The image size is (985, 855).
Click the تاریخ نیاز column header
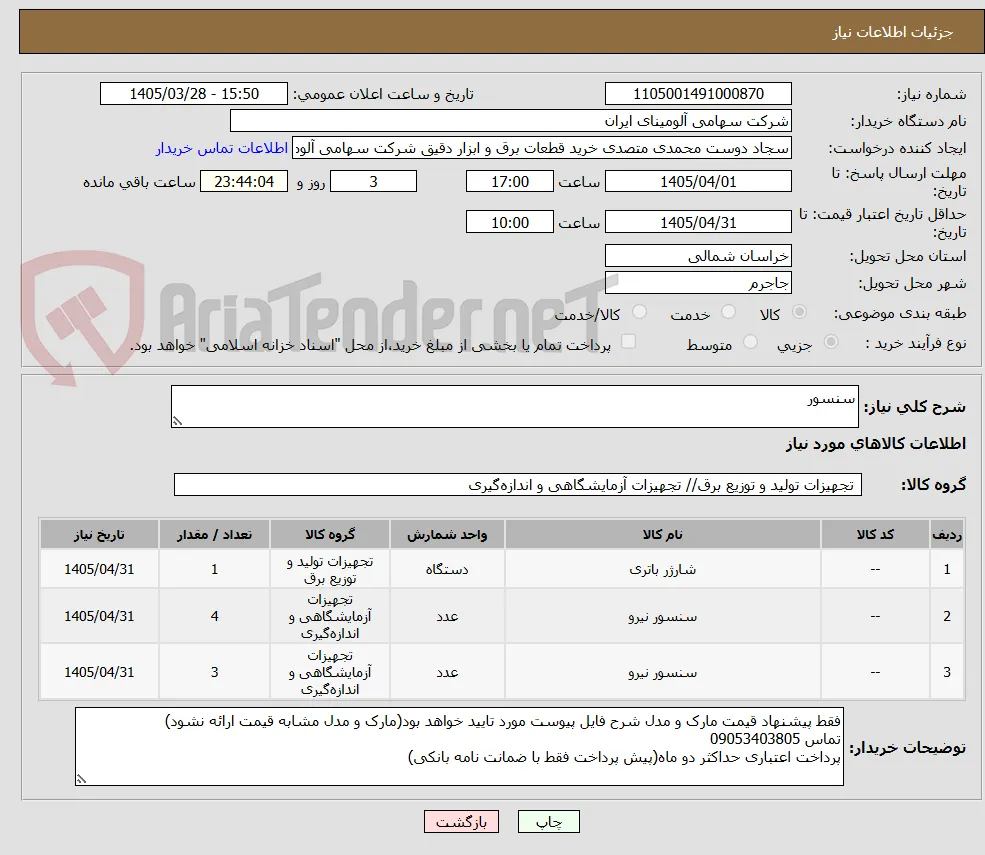pyautogui.click(x=99, y=535)
